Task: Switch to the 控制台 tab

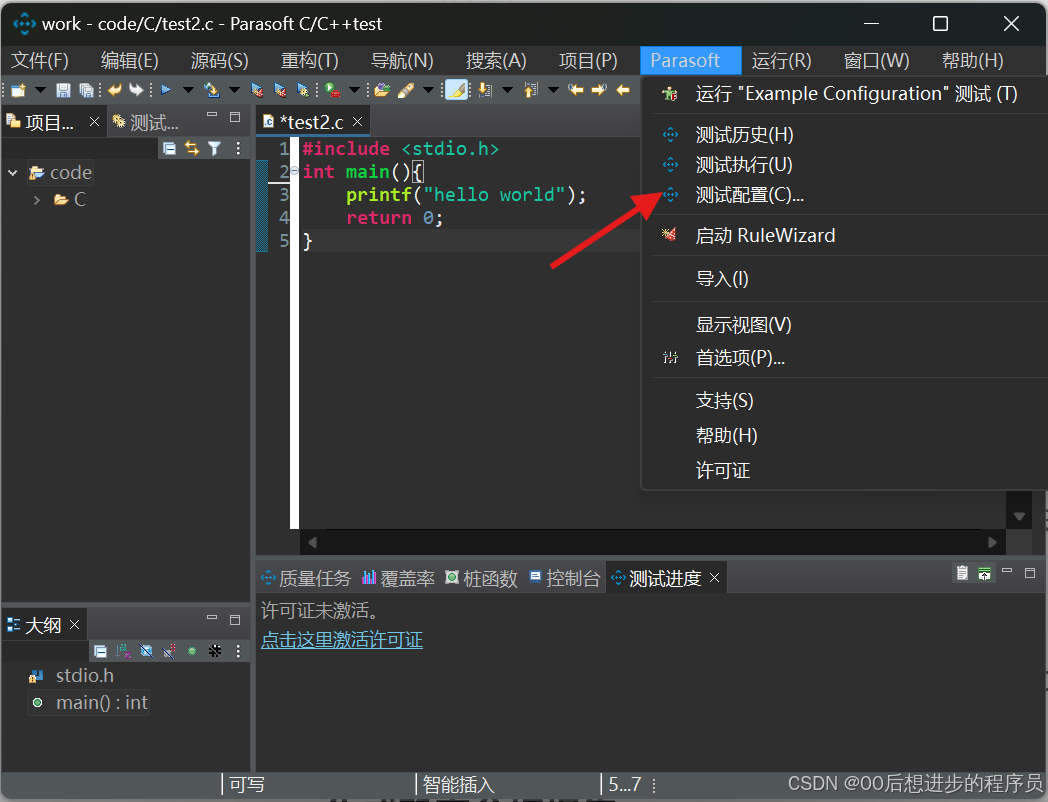Action: [x=564, y=578]
